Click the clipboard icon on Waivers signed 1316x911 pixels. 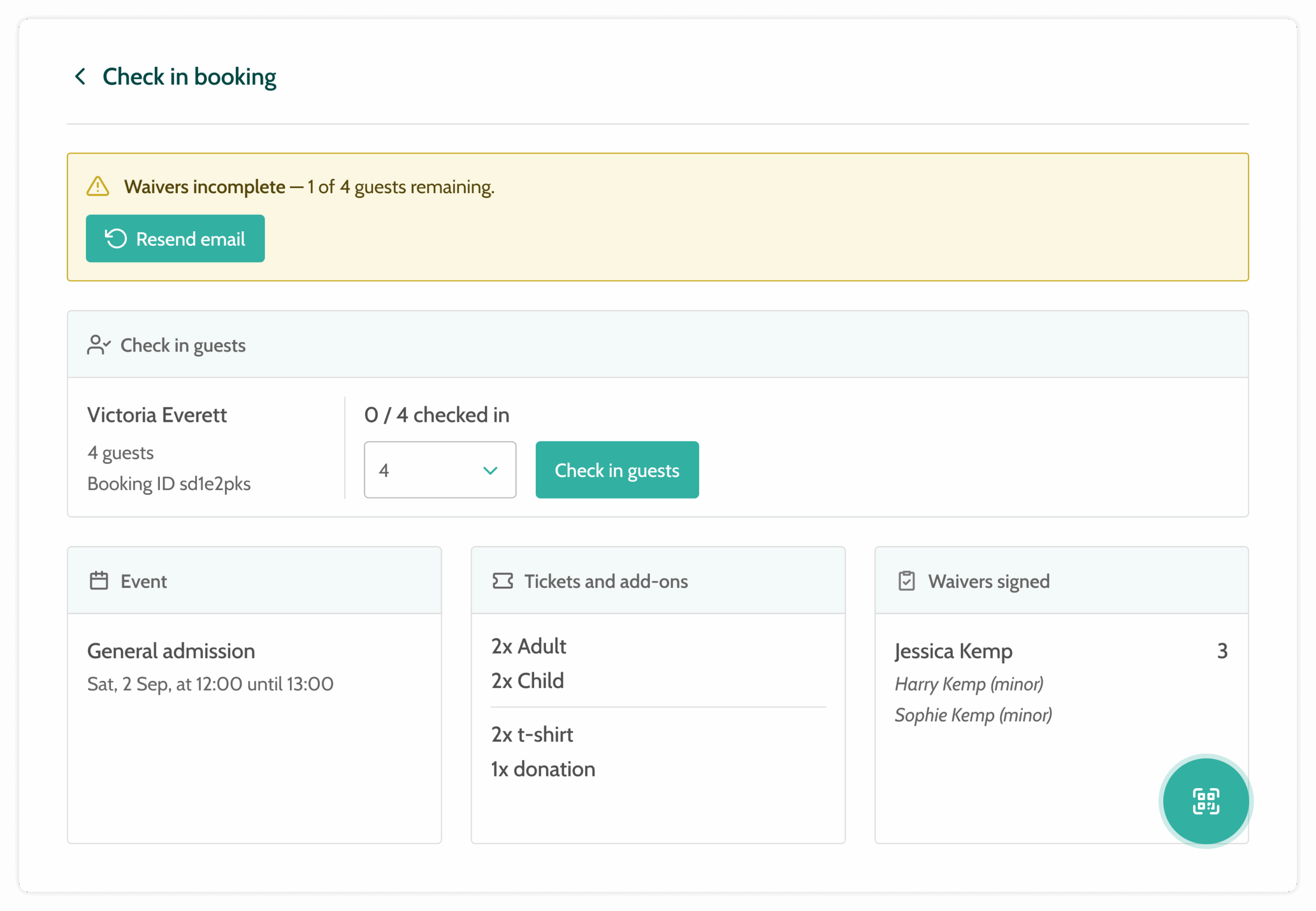click(907, 580)
